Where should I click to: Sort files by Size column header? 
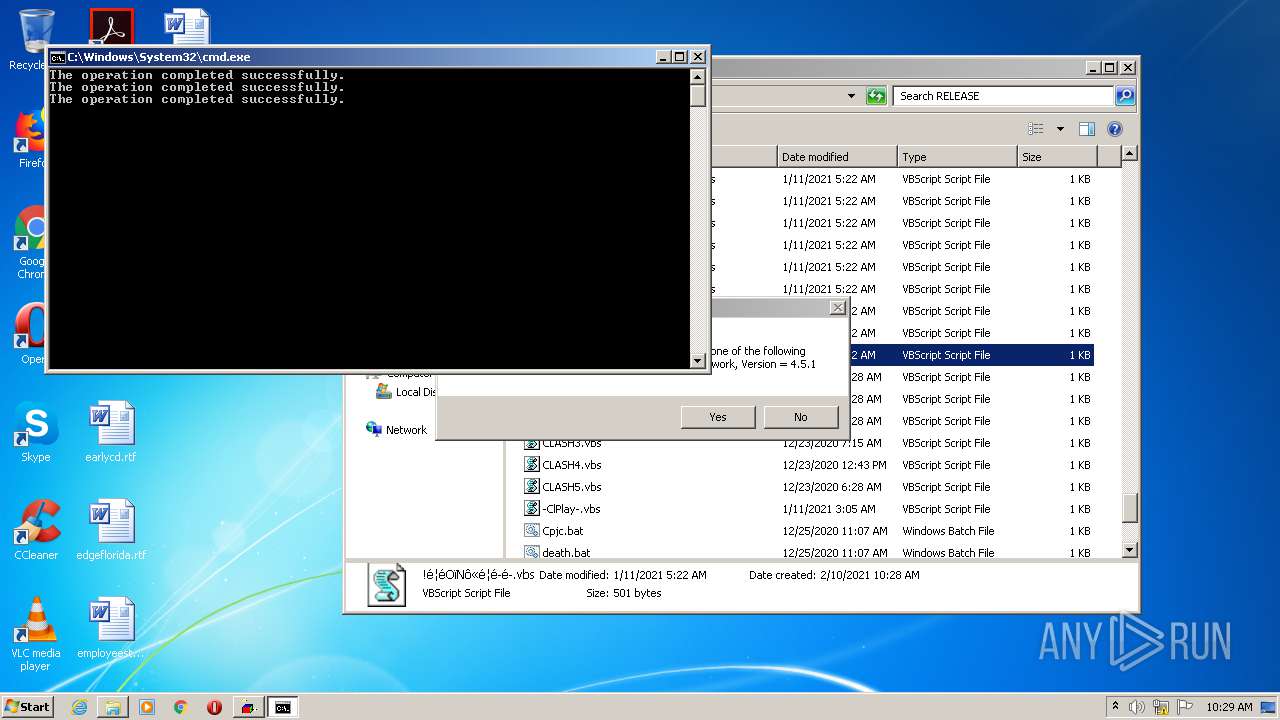[x=1057, y=157]
